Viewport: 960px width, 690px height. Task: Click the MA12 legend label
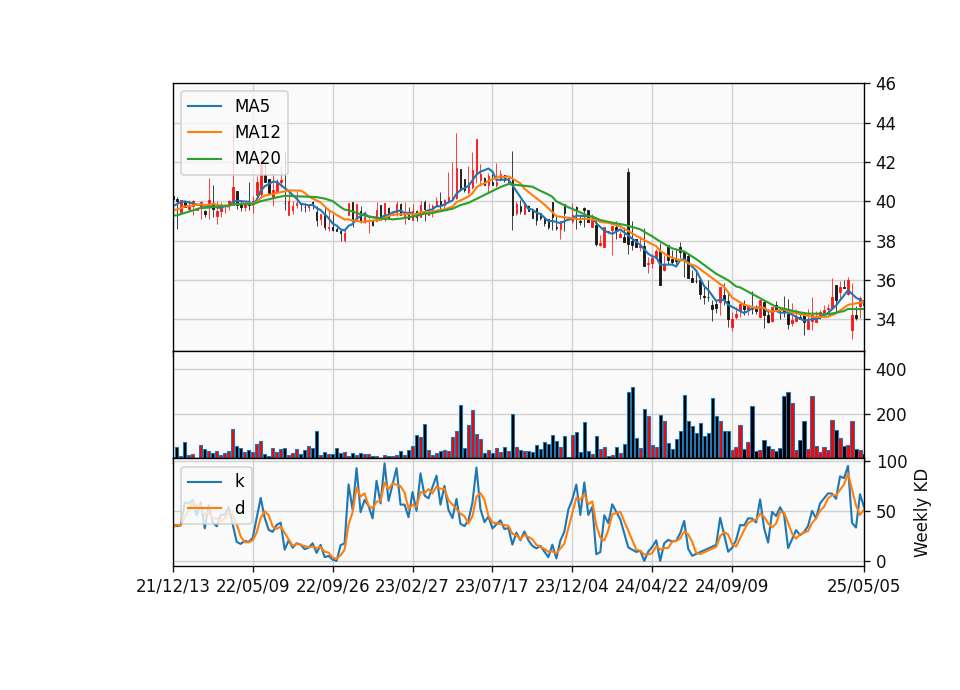tap(258, 132)
